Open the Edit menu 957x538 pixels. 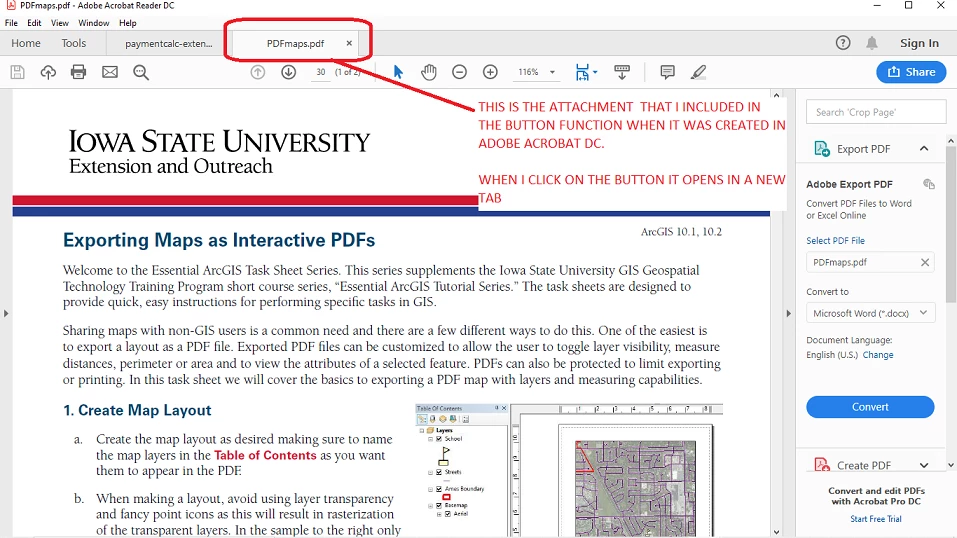34,23
